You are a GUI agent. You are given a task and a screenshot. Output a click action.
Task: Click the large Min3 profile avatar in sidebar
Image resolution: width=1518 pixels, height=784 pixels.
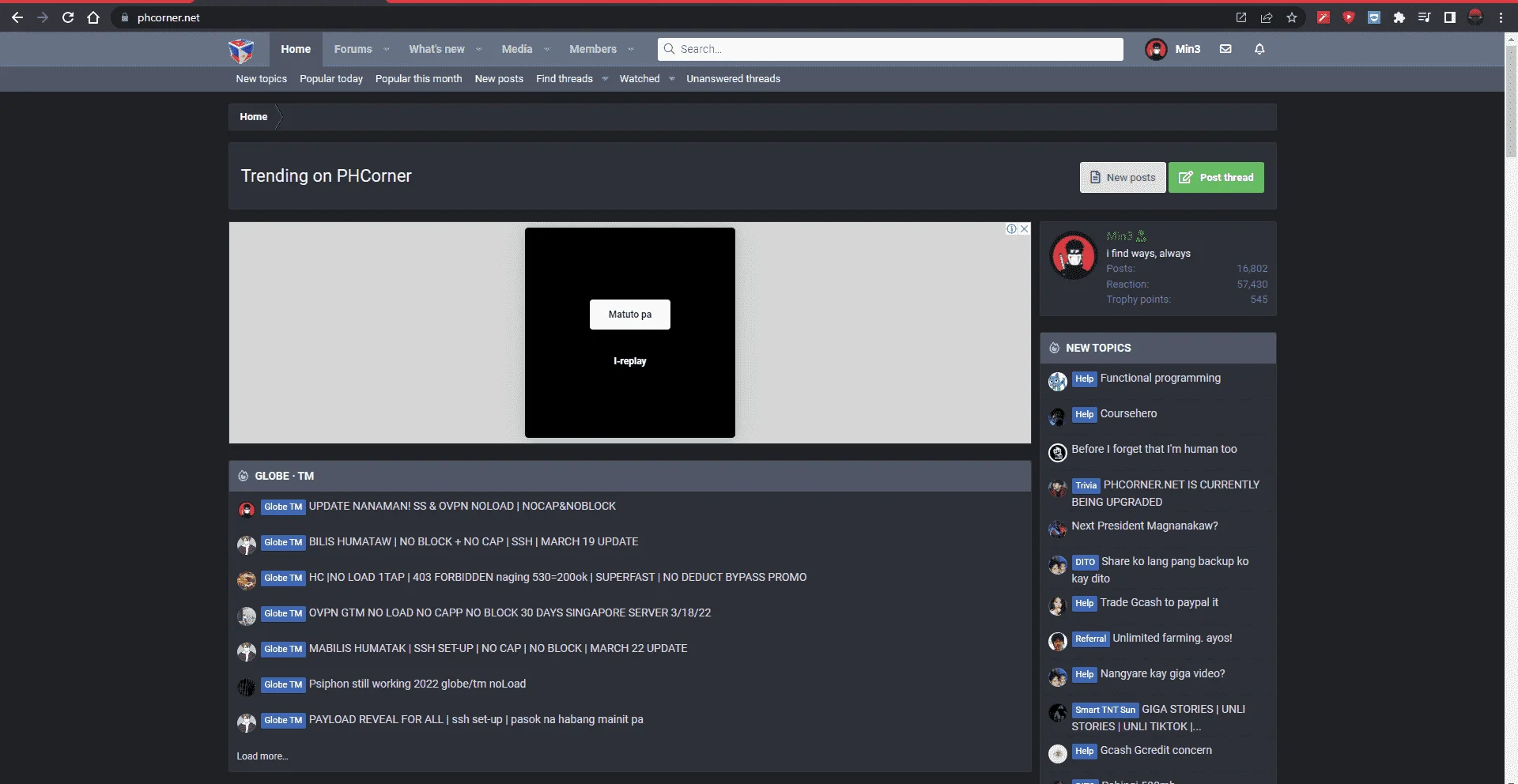1073,255
